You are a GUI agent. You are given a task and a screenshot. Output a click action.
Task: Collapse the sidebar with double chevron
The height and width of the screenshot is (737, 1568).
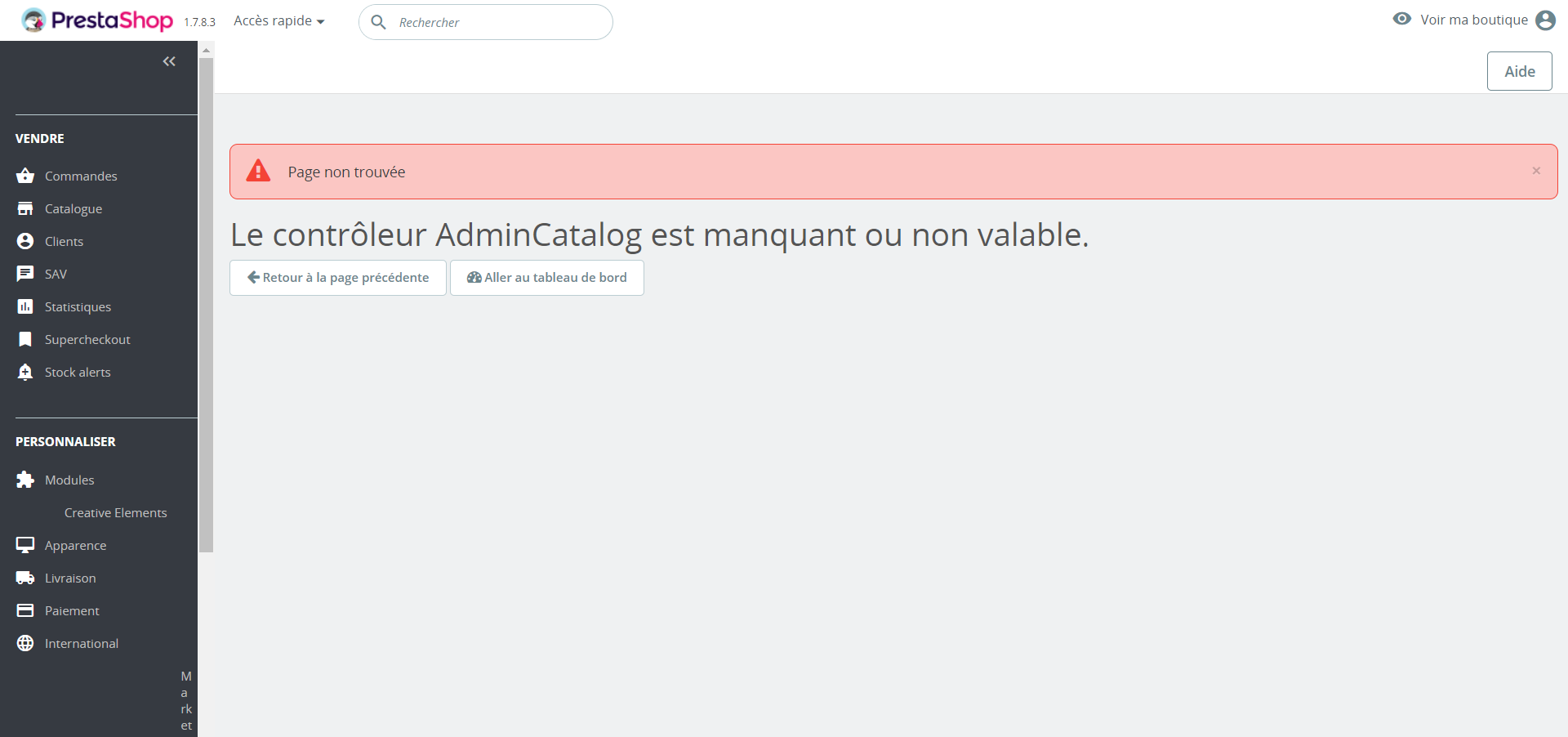[169, 61]
